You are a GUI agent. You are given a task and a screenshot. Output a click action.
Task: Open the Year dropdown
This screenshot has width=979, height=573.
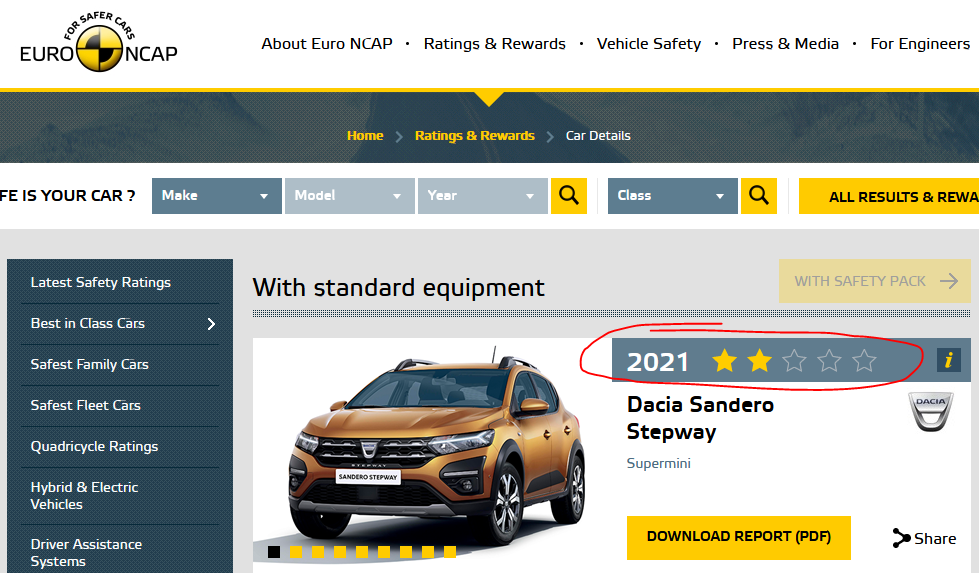point(483,196)
